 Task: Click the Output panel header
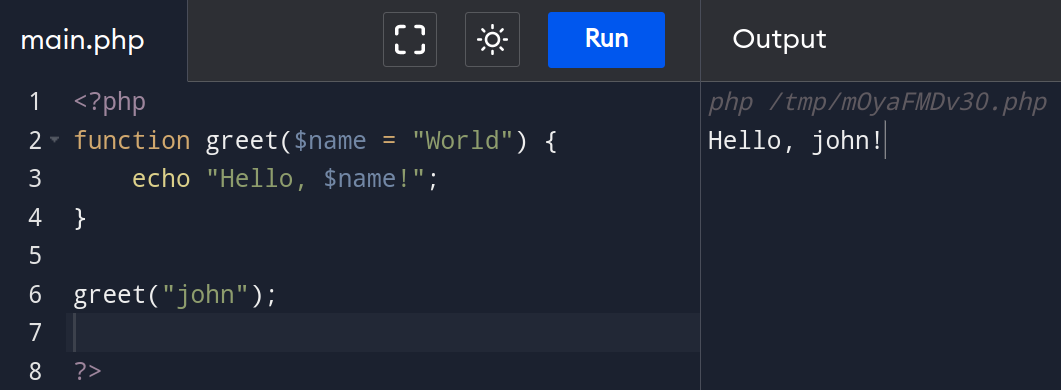pos(780,39)
